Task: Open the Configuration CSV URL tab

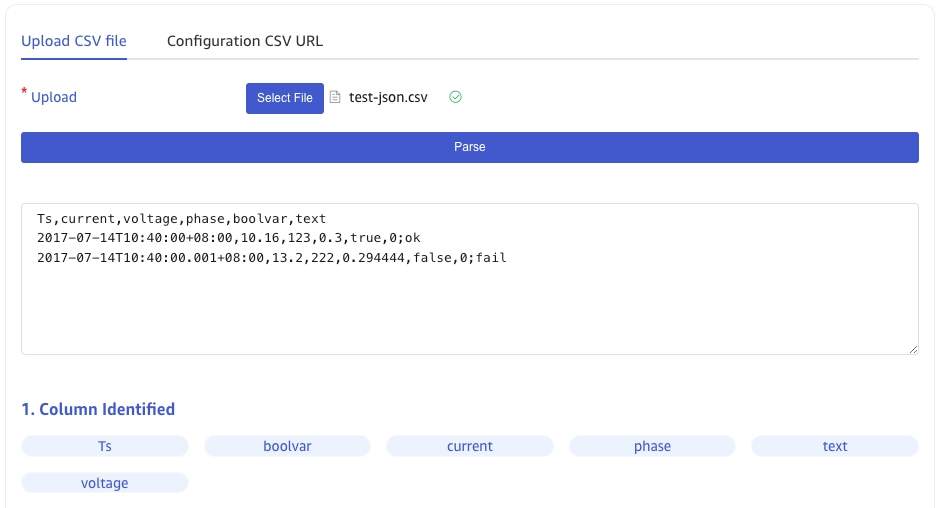Action: pos(245,41)
